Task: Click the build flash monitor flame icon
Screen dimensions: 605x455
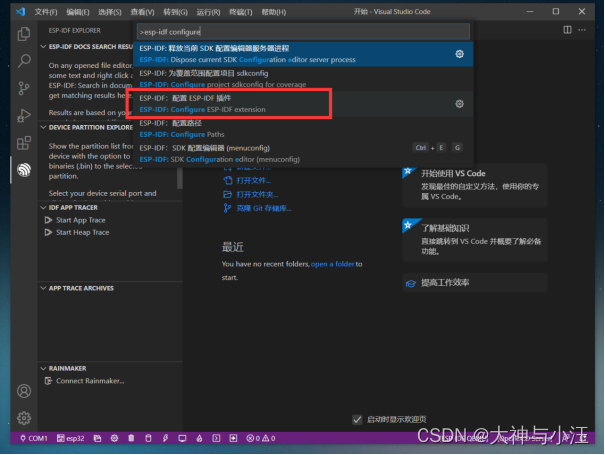Action: point(199,438)
